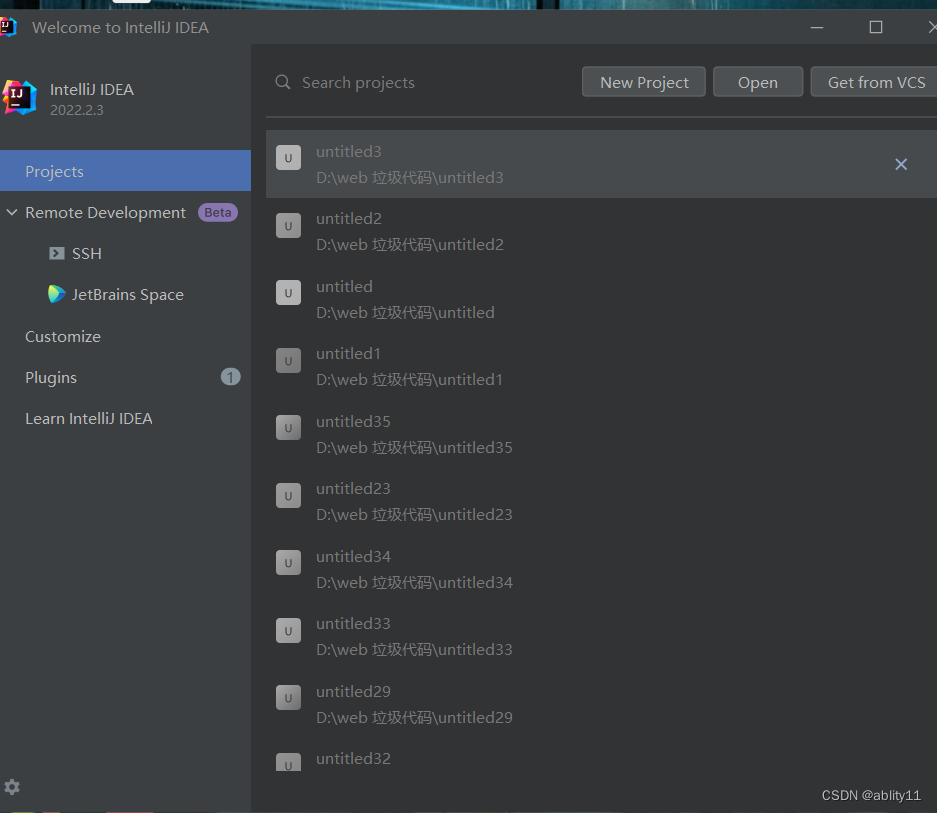This screenshot has height=813, width=937.
Task: Open the Remote Development section
Action: tap(105, 212)
